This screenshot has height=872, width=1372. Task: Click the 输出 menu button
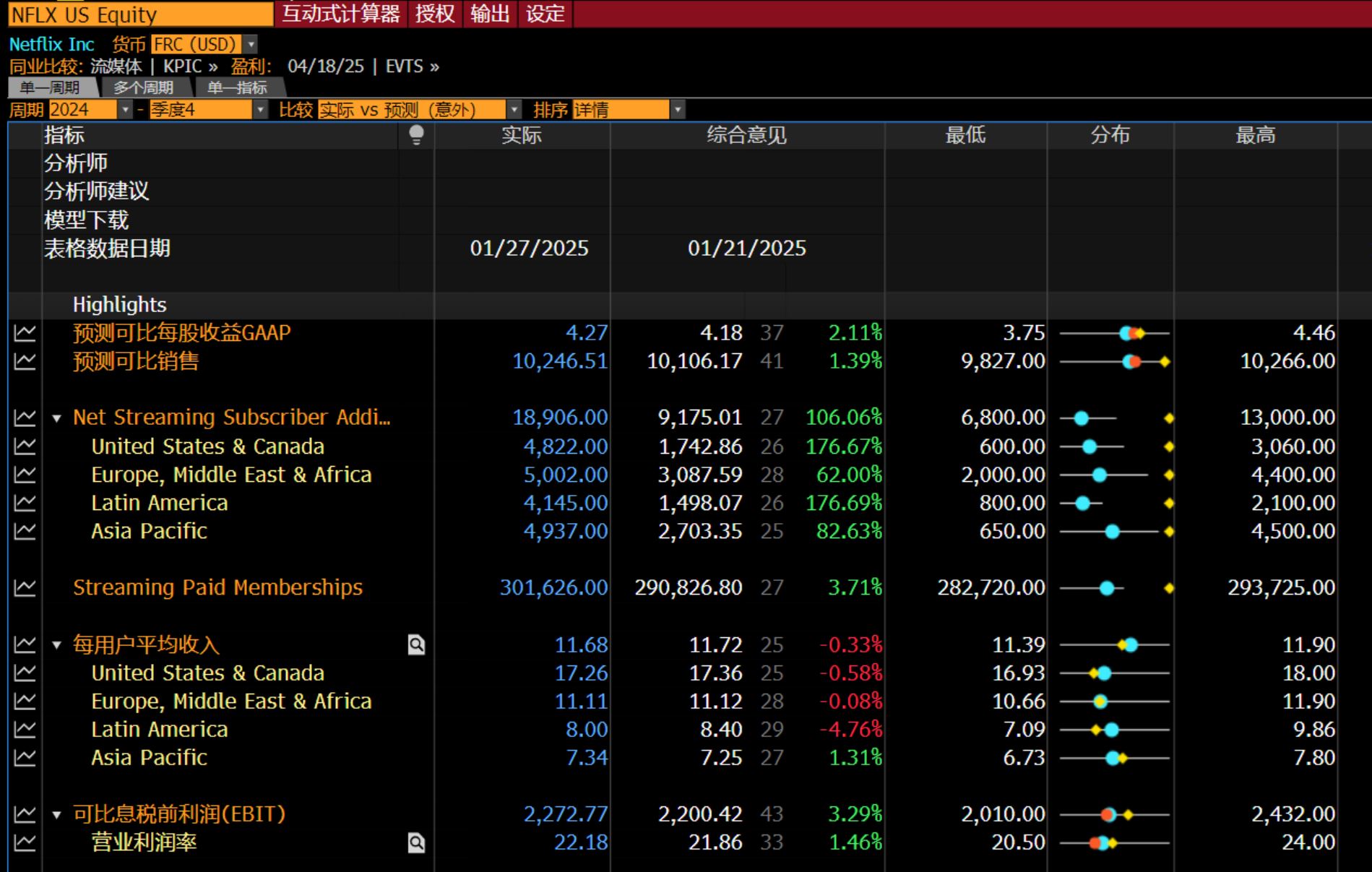click(490, 14)
